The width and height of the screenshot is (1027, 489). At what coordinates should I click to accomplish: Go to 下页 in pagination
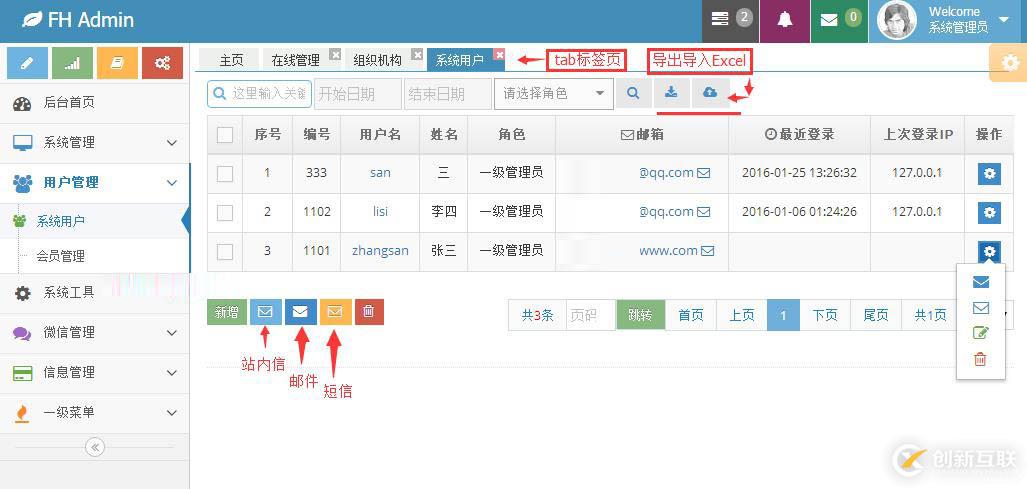pos(825,316)
